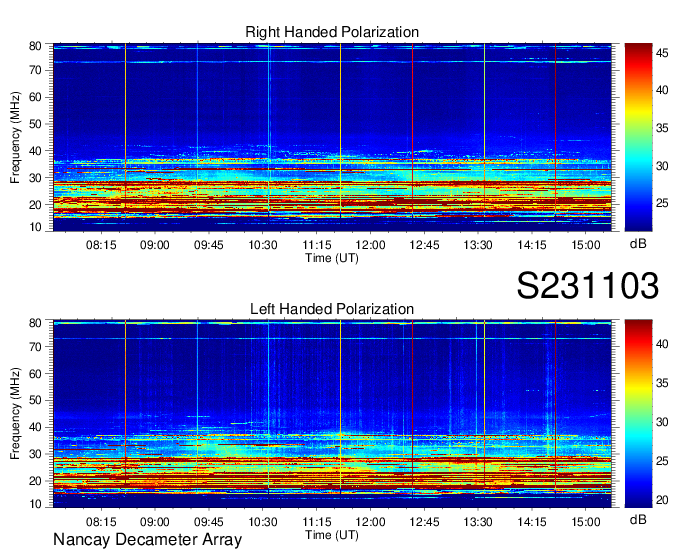Viewport: 680px width, 552px height.
Task: Click the S231103 observation label
Action: [588, 286]
